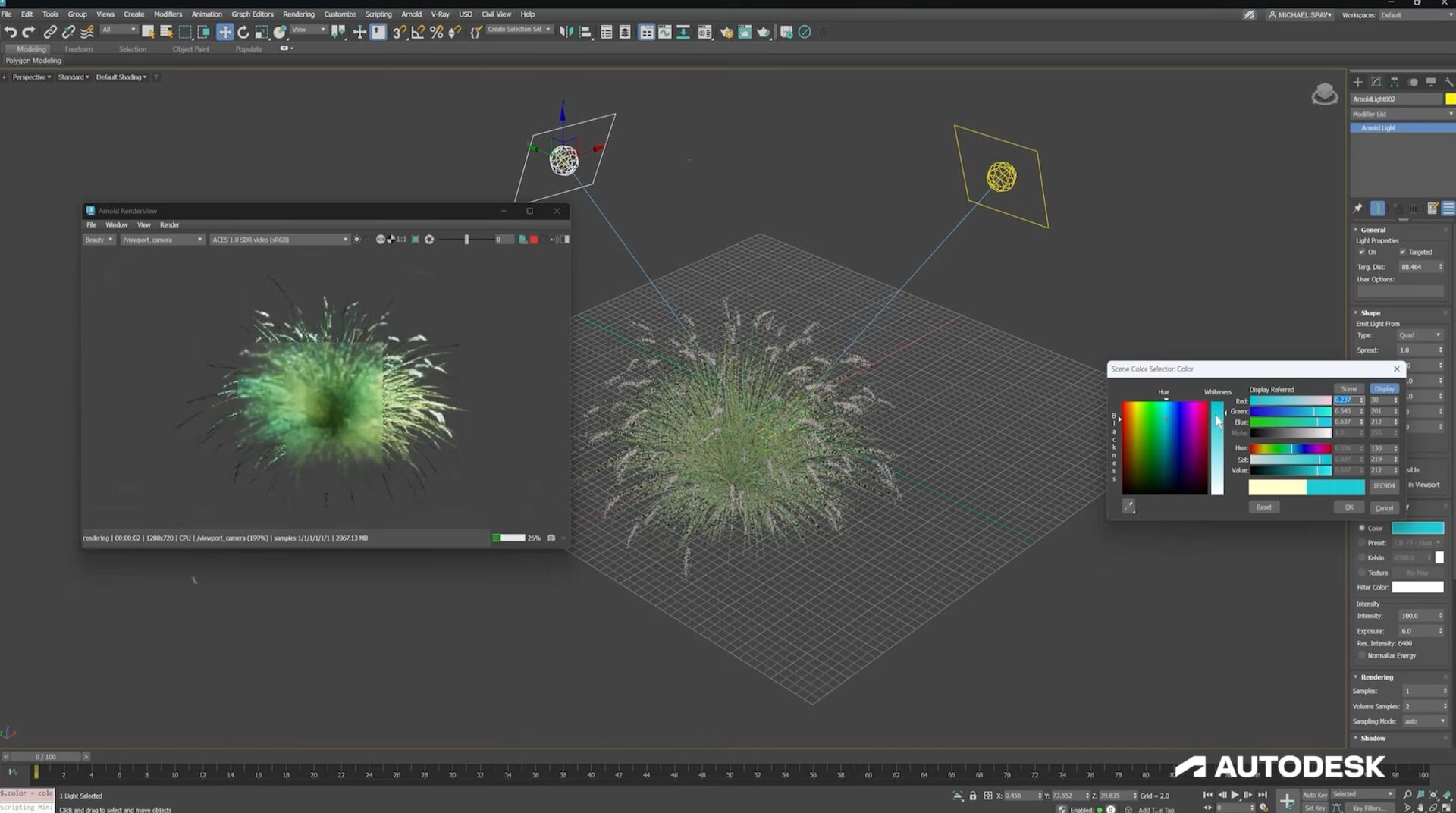Open the light Type Quad dropdown

coord(1420,335)
